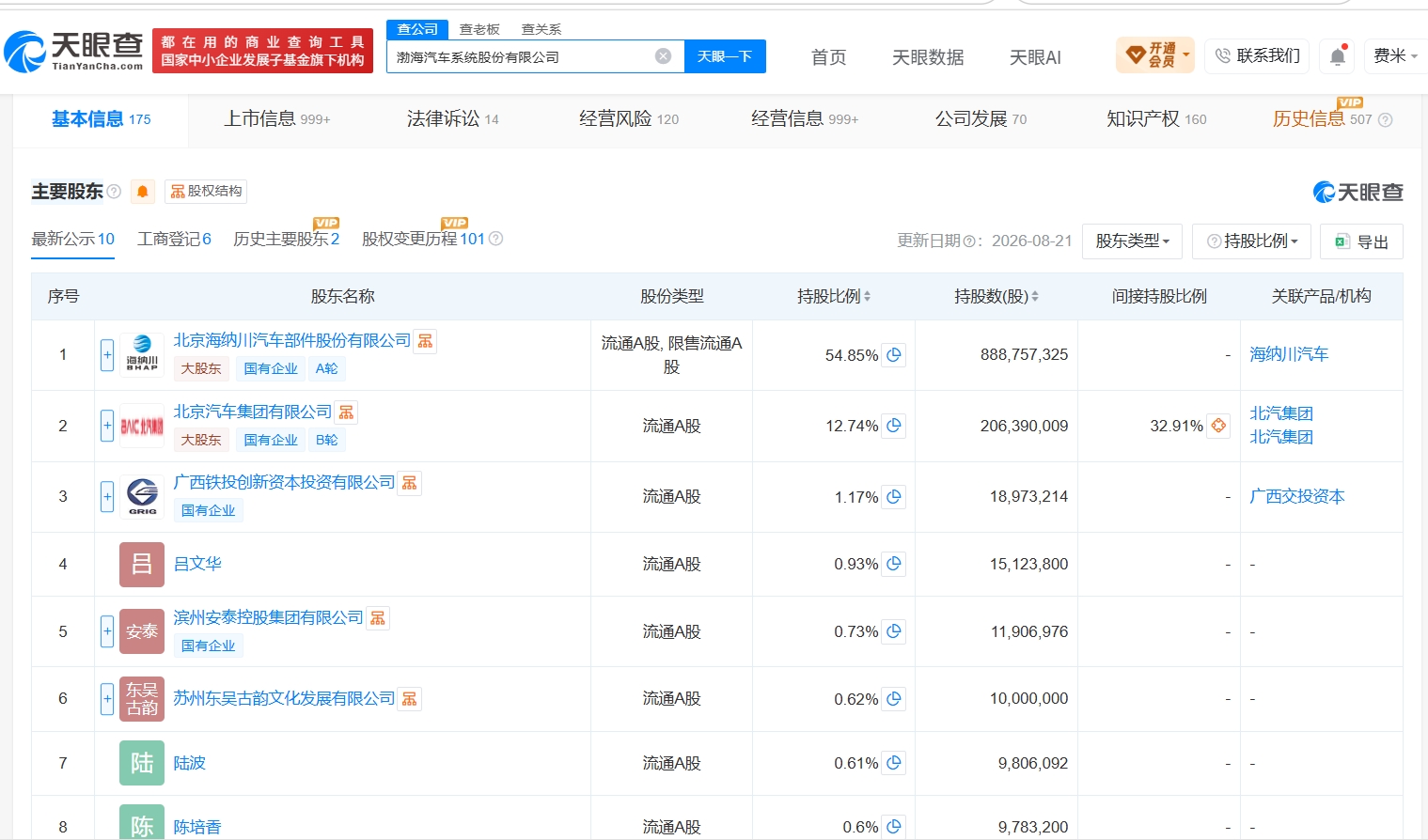Open the 海纳川汽车 related product link
This screenshot has height=840, width=1428.
click(1289, 354)
